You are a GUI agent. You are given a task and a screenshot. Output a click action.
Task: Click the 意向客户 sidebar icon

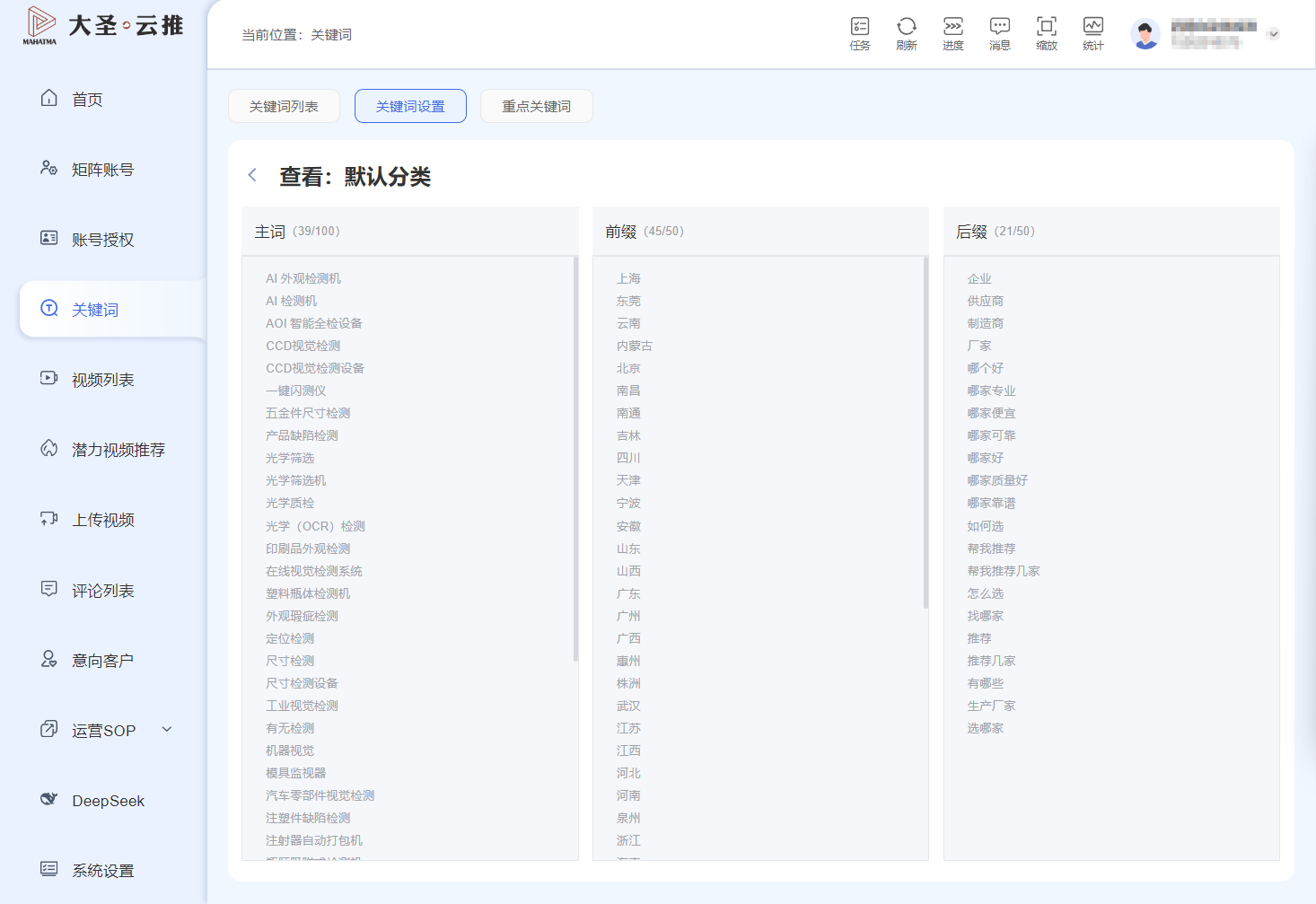pos(49,659)
